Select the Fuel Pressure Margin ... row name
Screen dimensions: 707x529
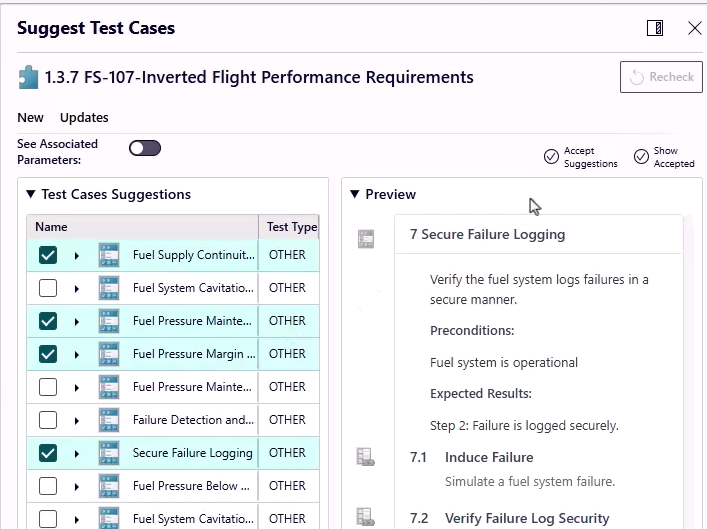[194, 354]
